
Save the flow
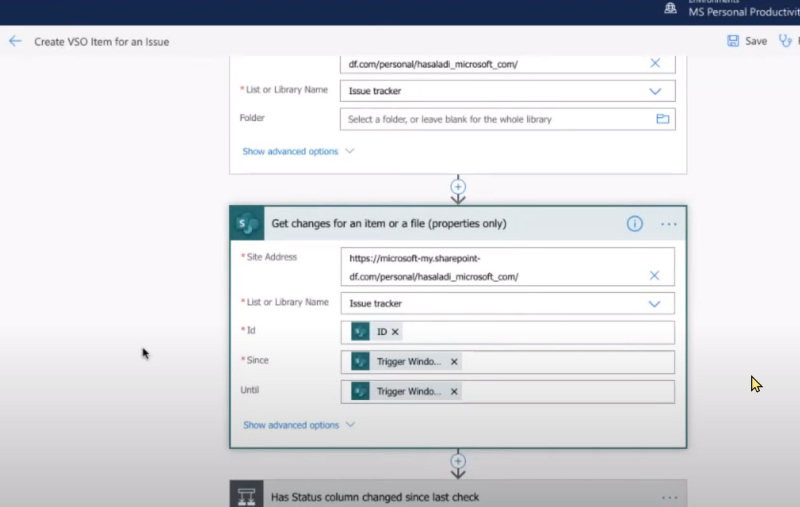pos(747,41)
